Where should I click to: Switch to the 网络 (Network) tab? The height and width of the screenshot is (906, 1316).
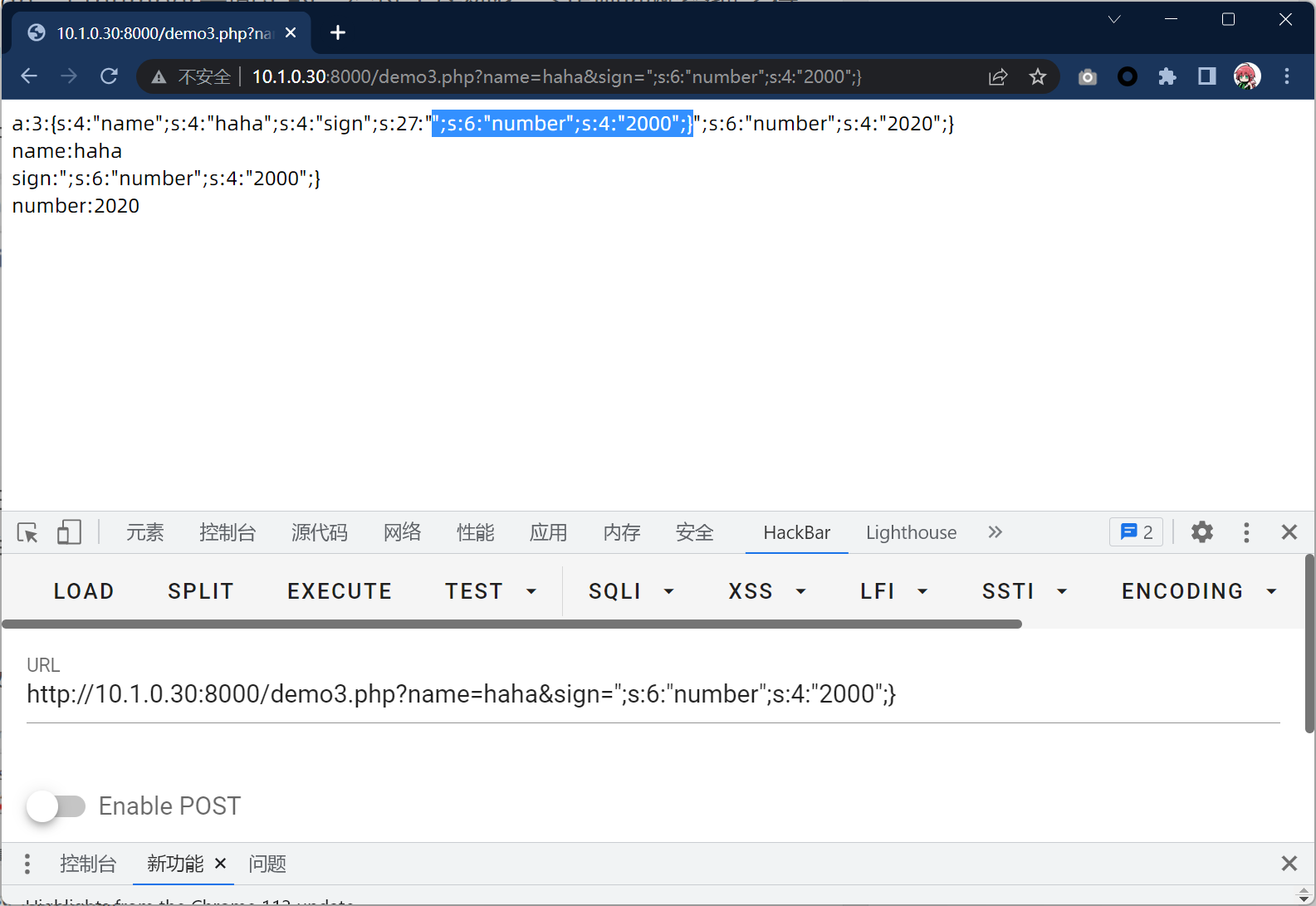point(402,532)
